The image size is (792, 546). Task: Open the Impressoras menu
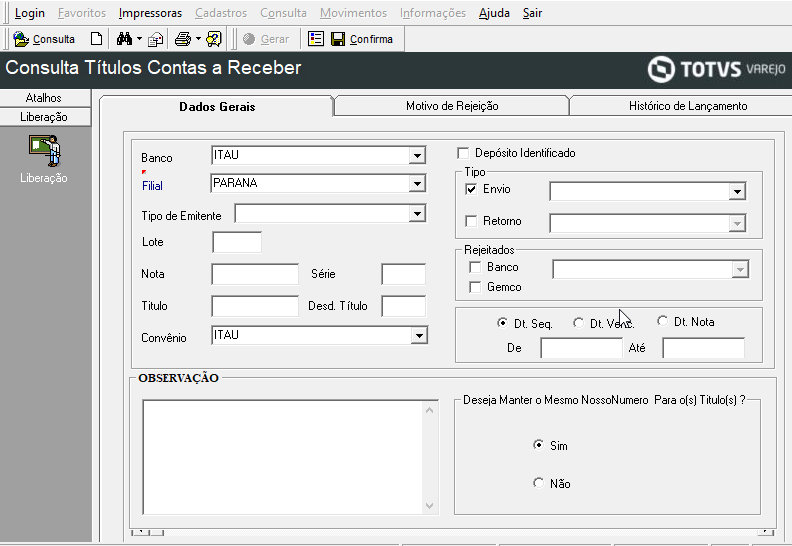click(x=151, y=13)
